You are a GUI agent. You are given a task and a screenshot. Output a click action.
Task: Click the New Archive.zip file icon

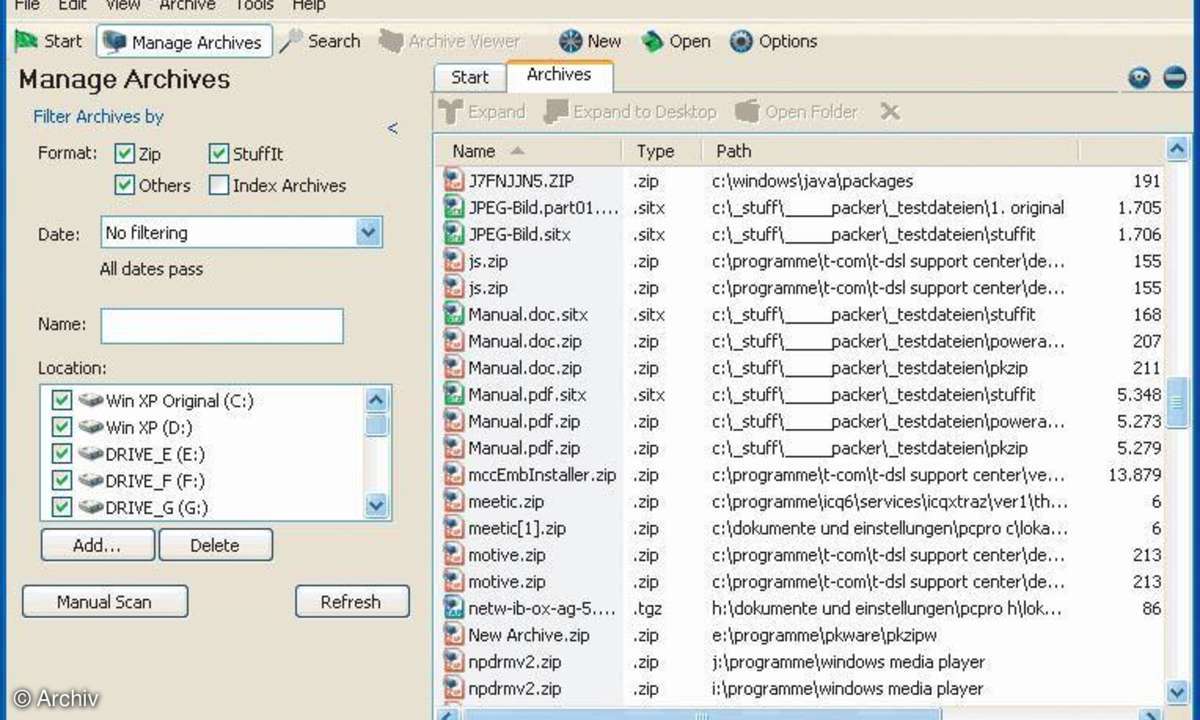click(x=453, y=634)
